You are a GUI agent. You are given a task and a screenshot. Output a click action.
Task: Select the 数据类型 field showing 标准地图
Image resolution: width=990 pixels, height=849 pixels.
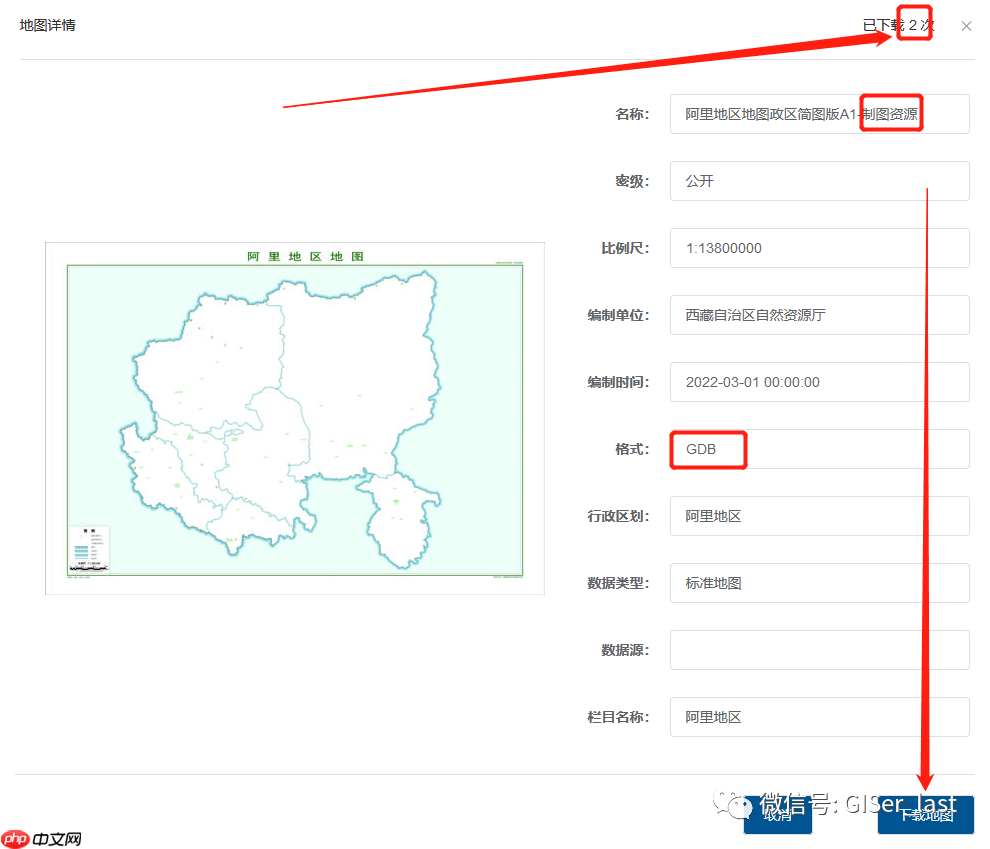819,583
